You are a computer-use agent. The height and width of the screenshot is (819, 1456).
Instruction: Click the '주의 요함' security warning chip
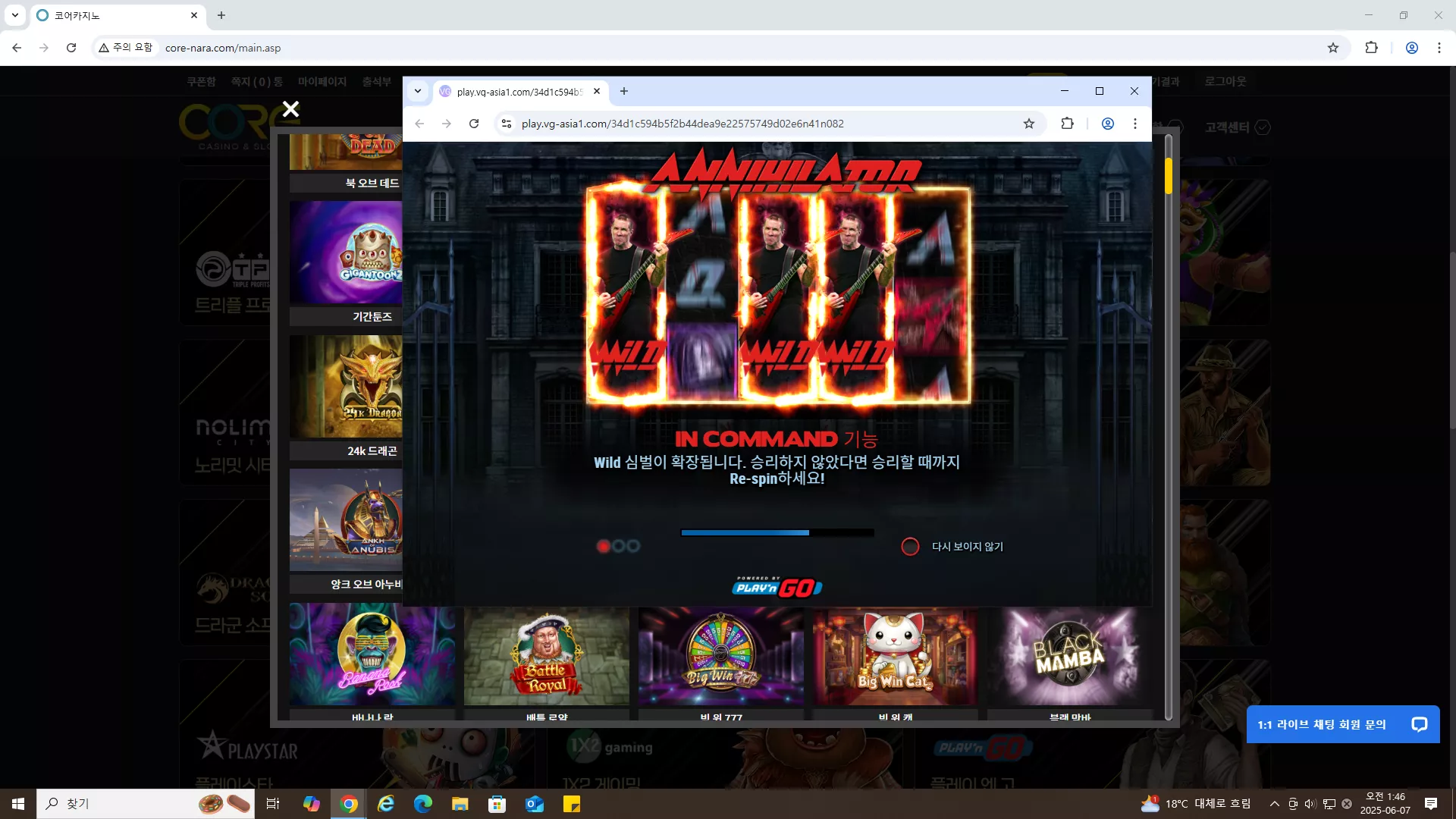click(126, 48)
